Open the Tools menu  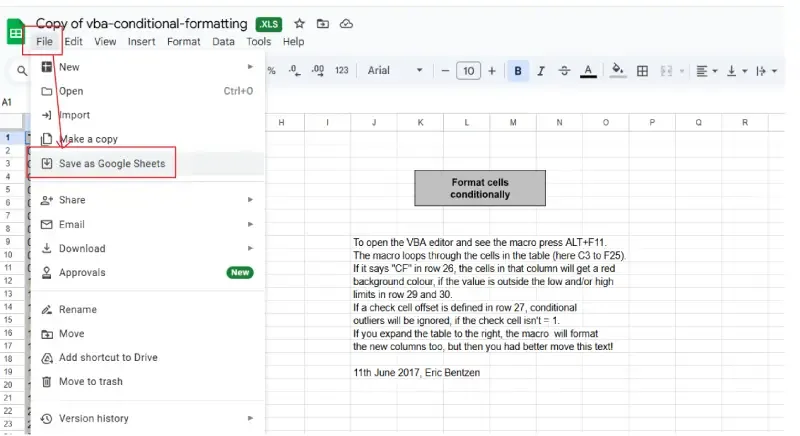(x=259, y=41)
